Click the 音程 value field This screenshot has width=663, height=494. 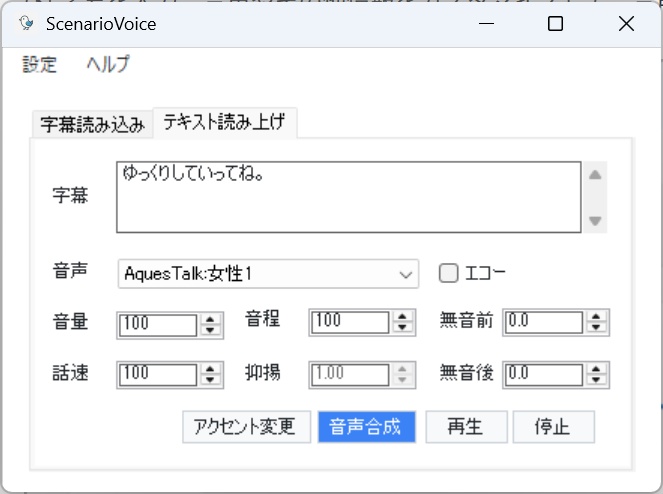point(350,322)
